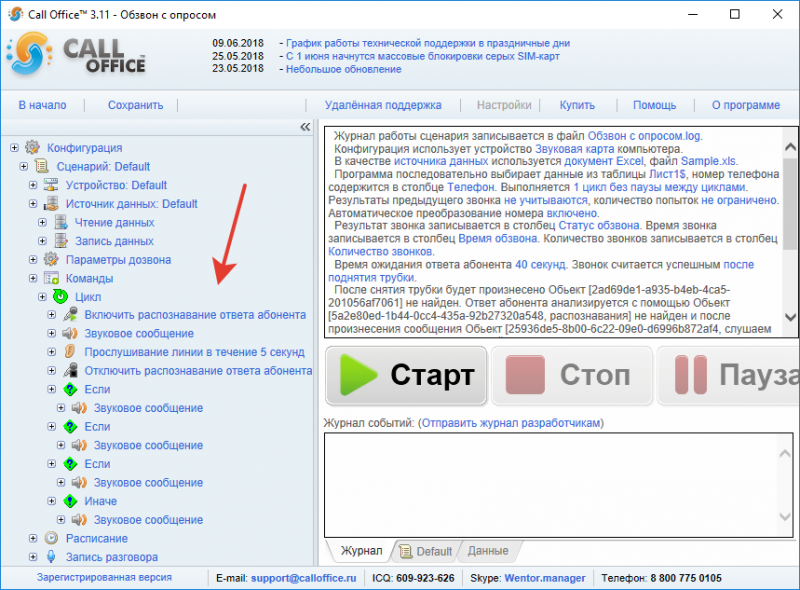Click the icon beside Отключить распознавание ответа абонента

click(70, 371)
